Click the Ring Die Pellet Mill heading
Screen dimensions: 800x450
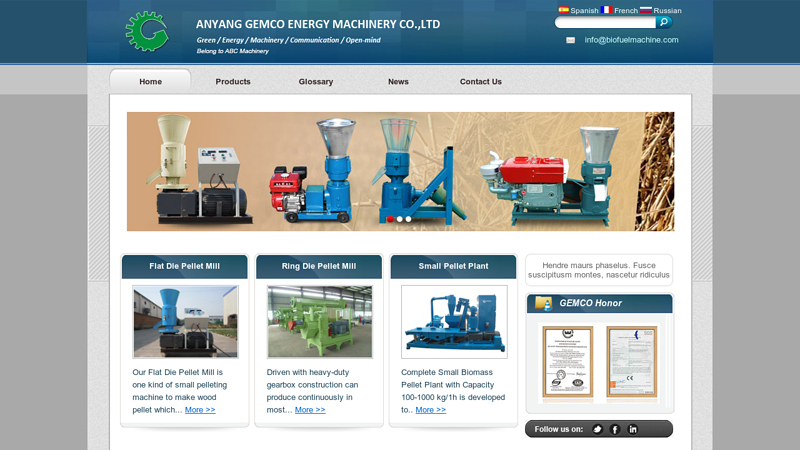(319, 266)
